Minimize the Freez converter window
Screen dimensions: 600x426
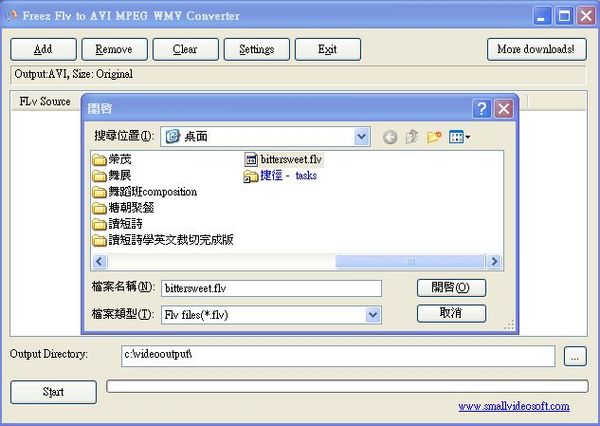tap(542, 16)
